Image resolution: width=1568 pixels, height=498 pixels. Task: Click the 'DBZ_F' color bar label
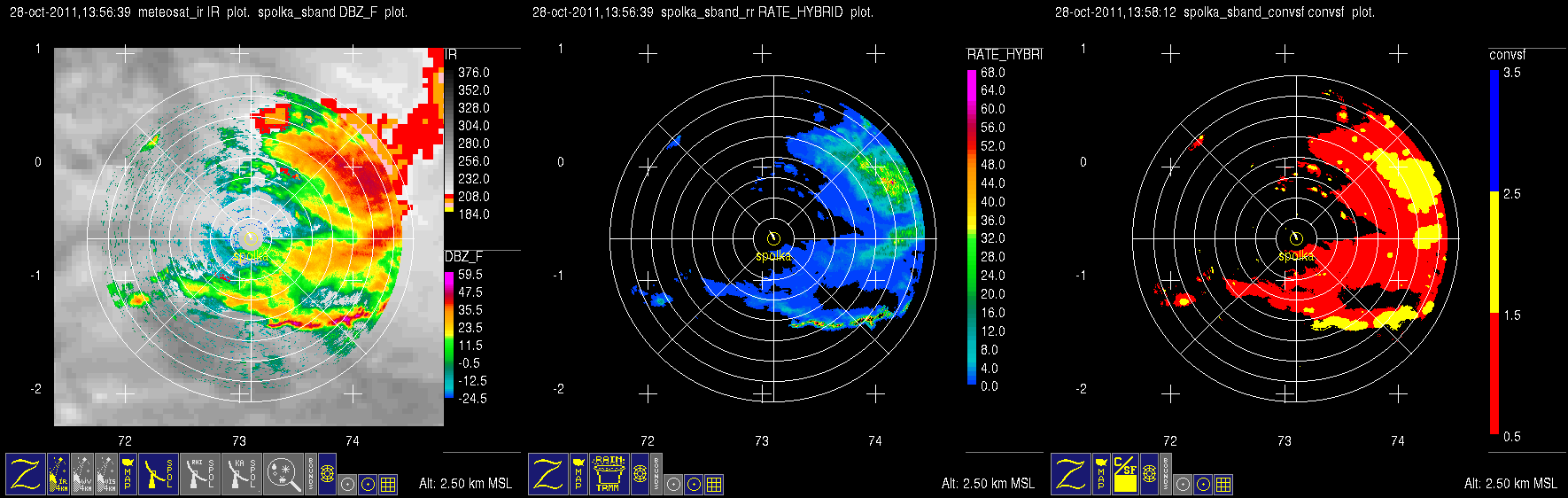(x=463, y=256)
